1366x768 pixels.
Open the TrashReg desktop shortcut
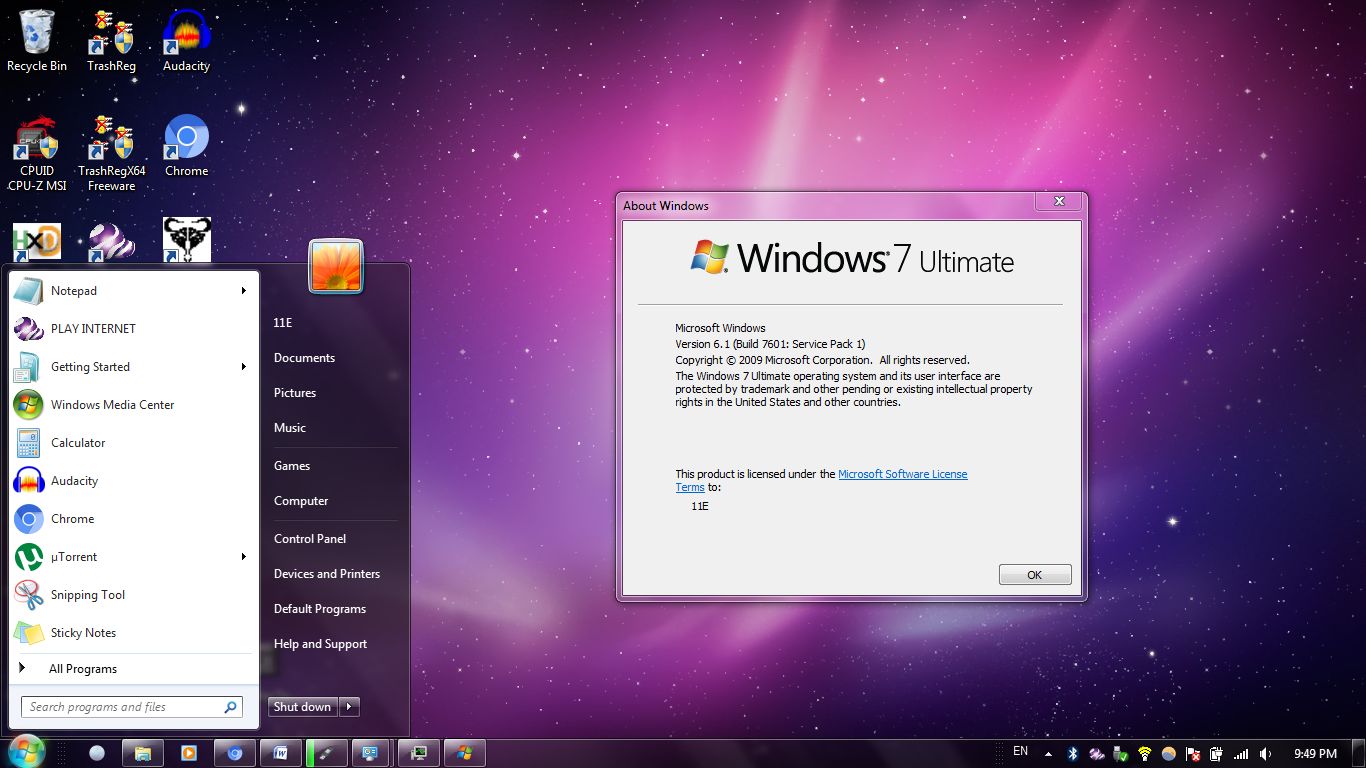tap(111, 40)
